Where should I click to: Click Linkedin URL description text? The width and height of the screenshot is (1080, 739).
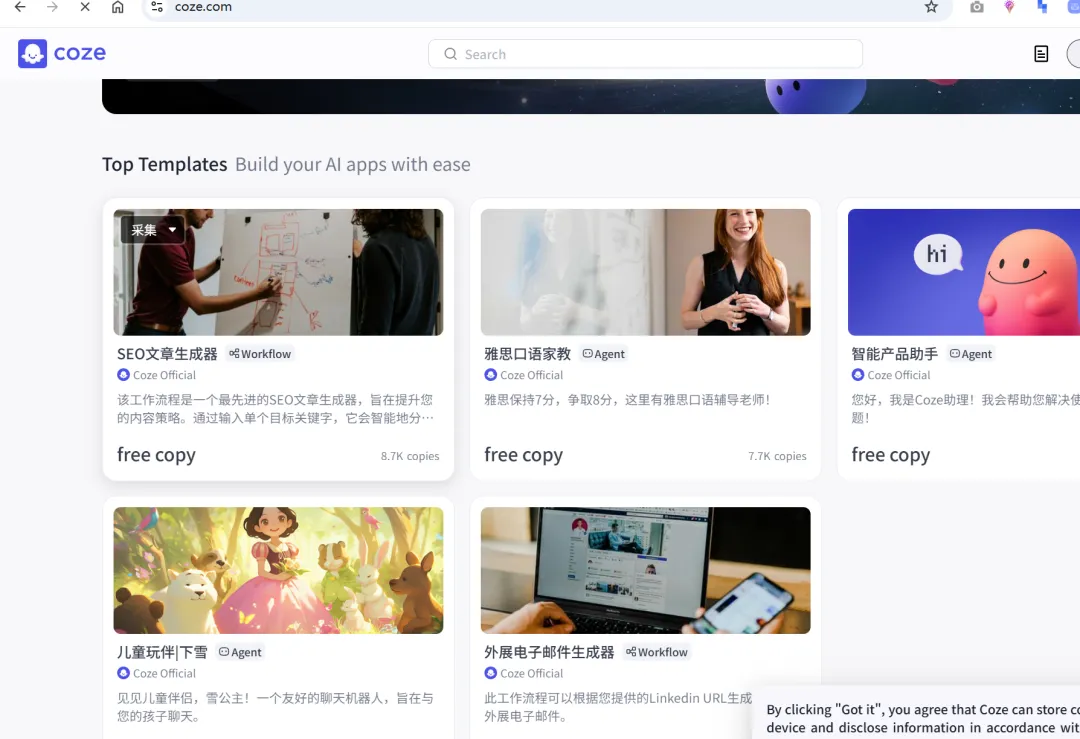coord(618,707)
